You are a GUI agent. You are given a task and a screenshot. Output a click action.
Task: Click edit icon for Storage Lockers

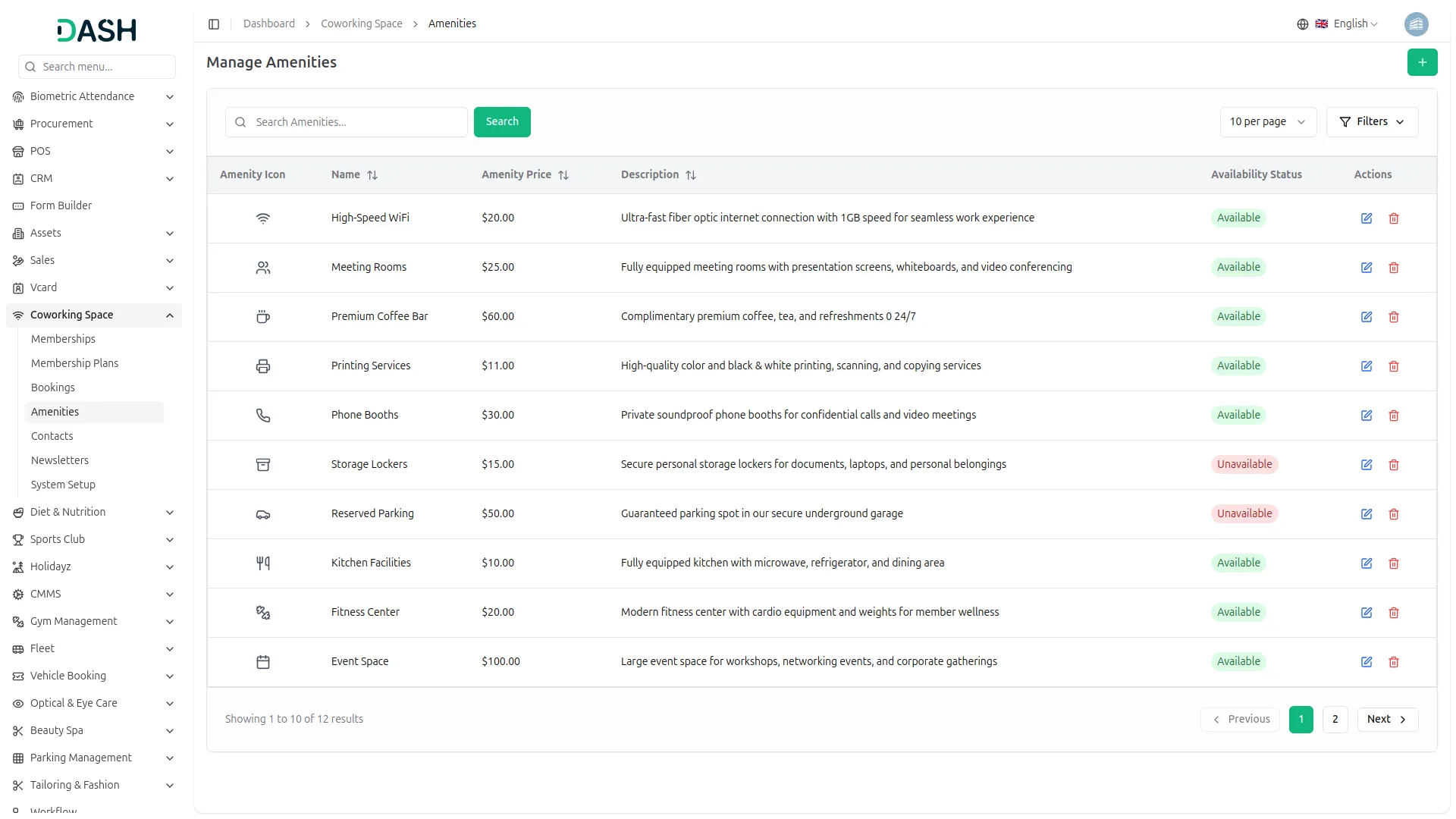point(1366,465)
